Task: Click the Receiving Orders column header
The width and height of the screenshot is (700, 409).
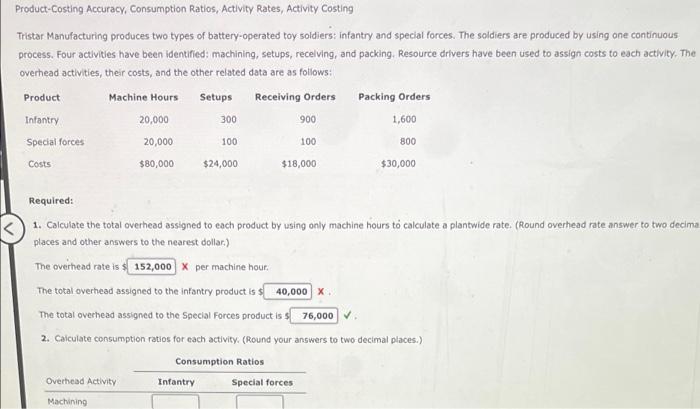Action: click(295, 97)
